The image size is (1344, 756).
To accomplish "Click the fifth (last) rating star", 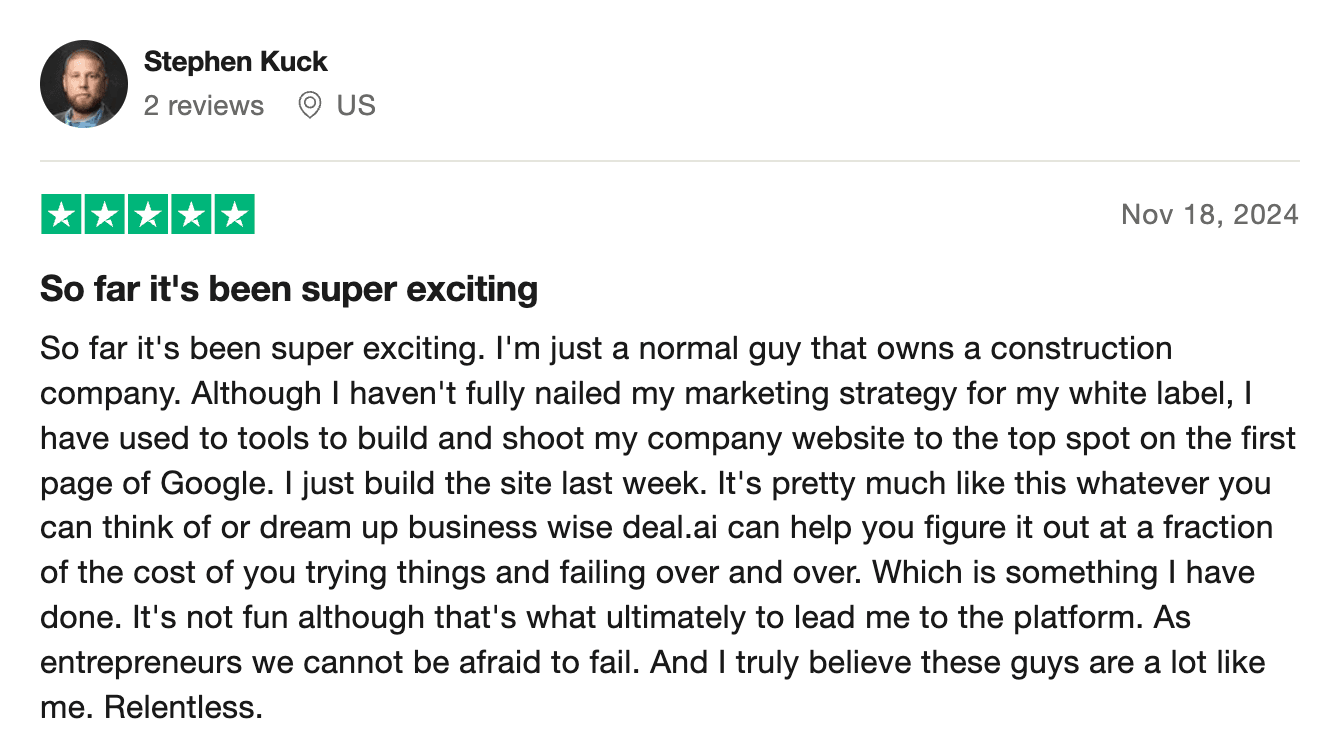I will click(234, 215).
